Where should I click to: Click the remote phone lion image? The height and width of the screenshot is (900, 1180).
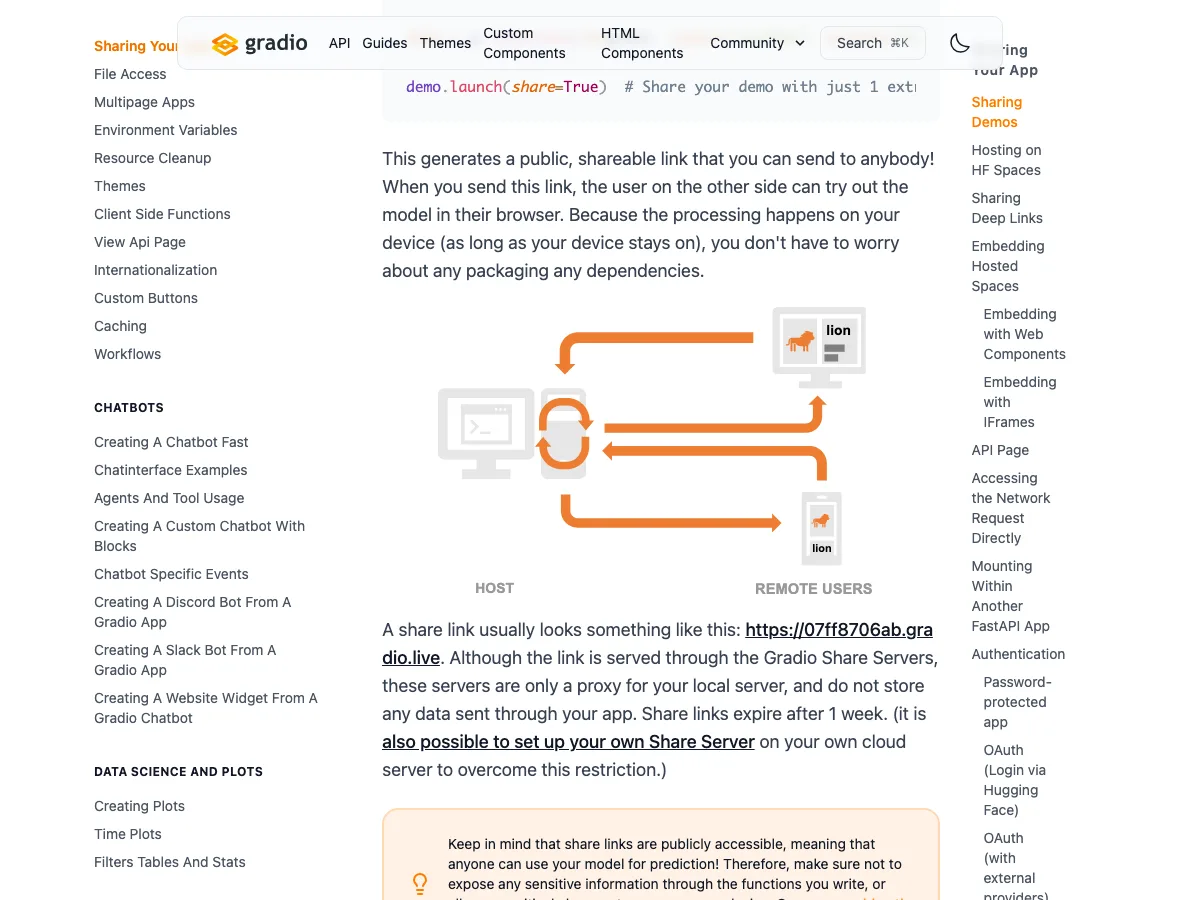[x=821, y=528]
